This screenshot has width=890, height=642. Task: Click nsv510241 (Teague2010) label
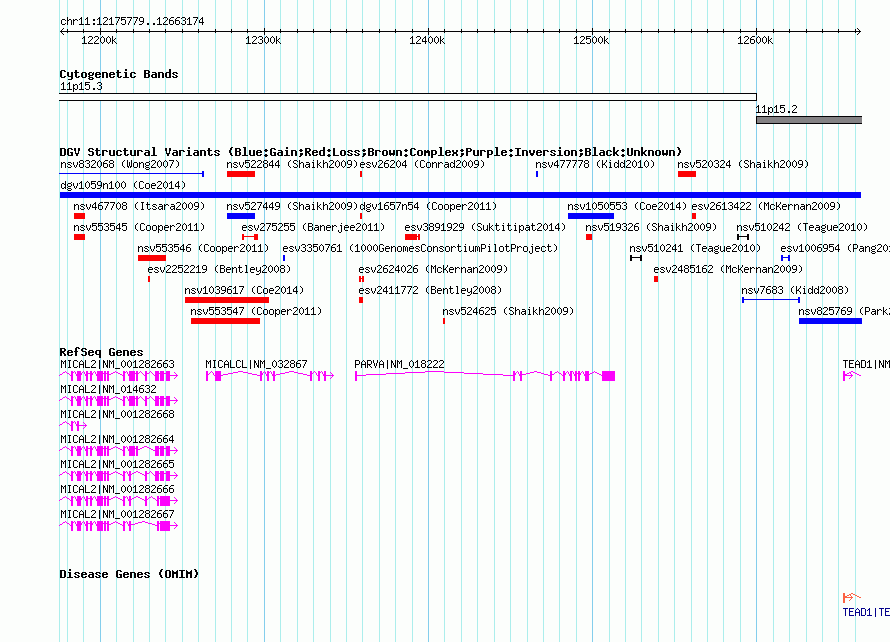tap(695, 248)
